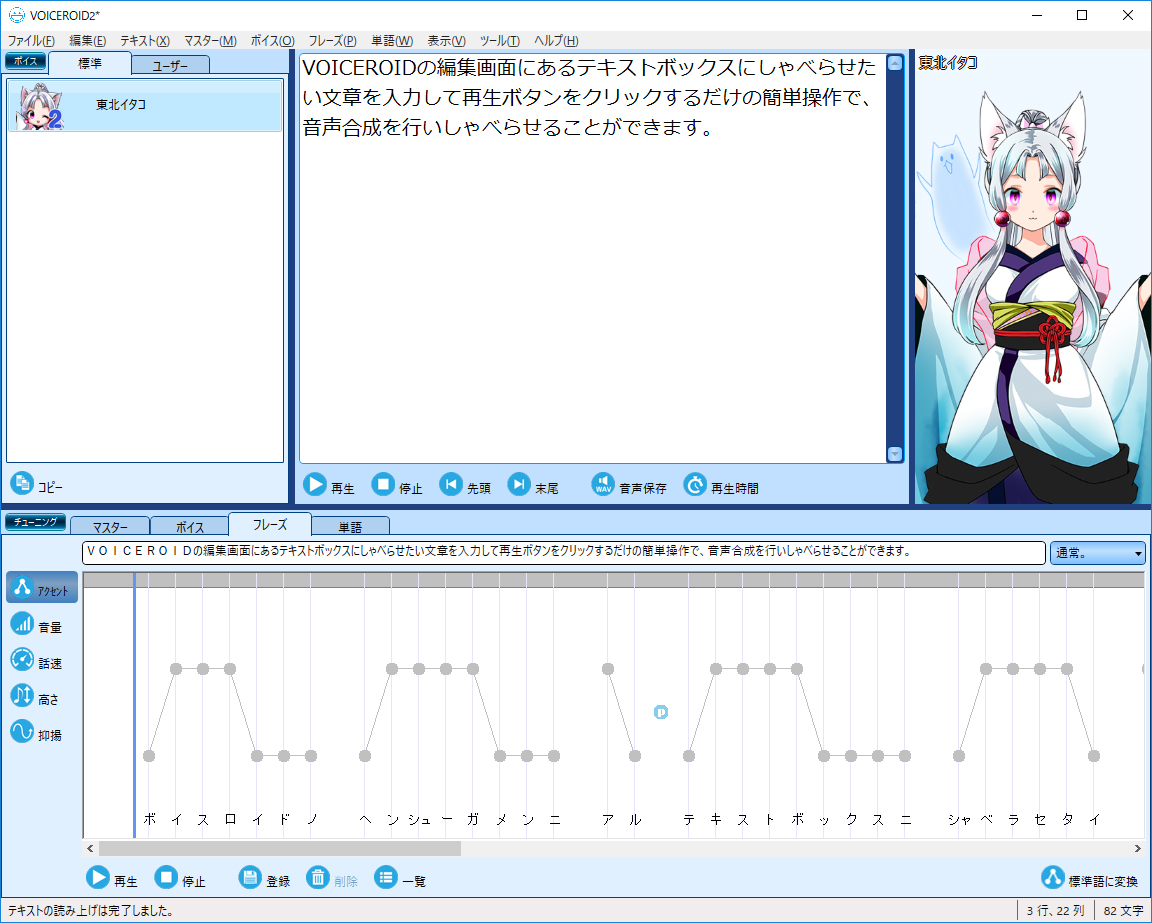Switch to the ユーザー voice tab
1152x923 pixels.
pyautogui.click(x=170, y=65)
